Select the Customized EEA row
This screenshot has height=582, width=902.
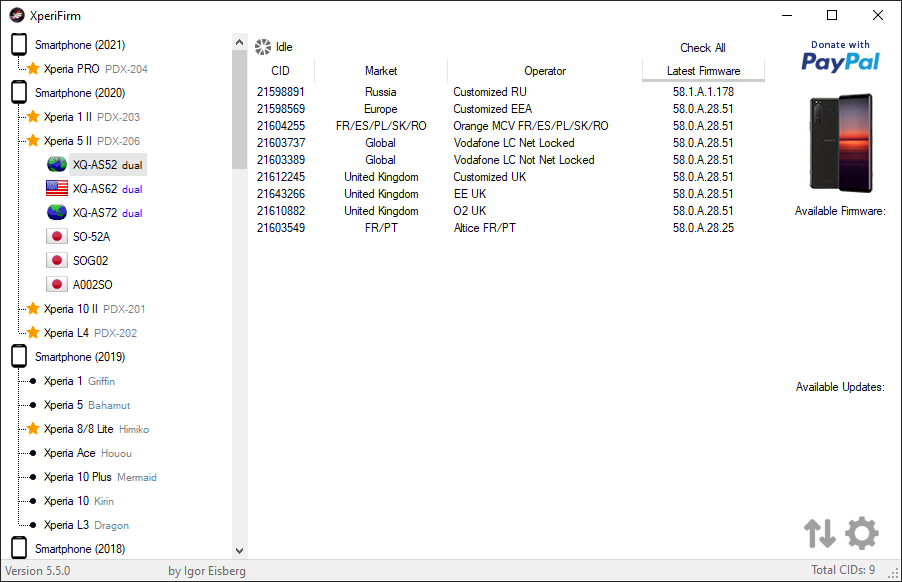coord(507,109)
